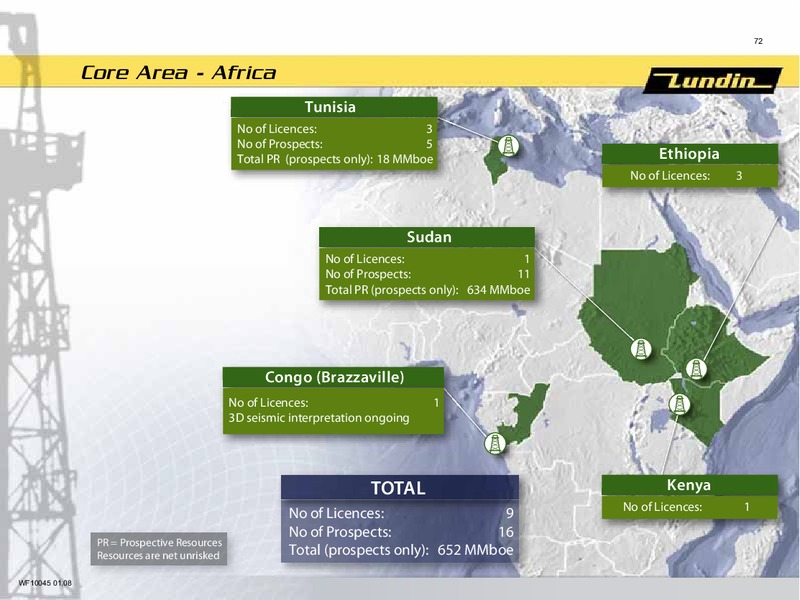Click Sudan's No of Licences row
The width and height of the screenshot is (800, 600).
[428, 259]
